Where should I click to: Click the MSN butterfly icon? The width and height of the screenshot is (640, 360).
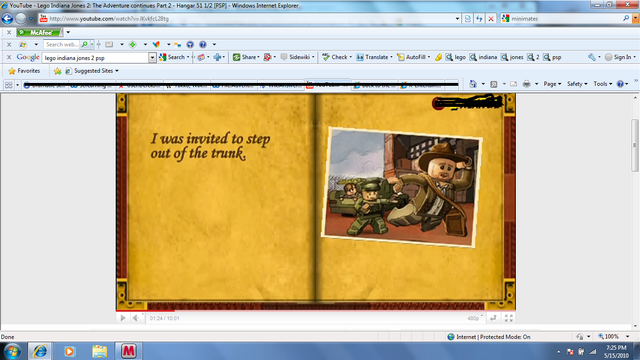[156, 44]
